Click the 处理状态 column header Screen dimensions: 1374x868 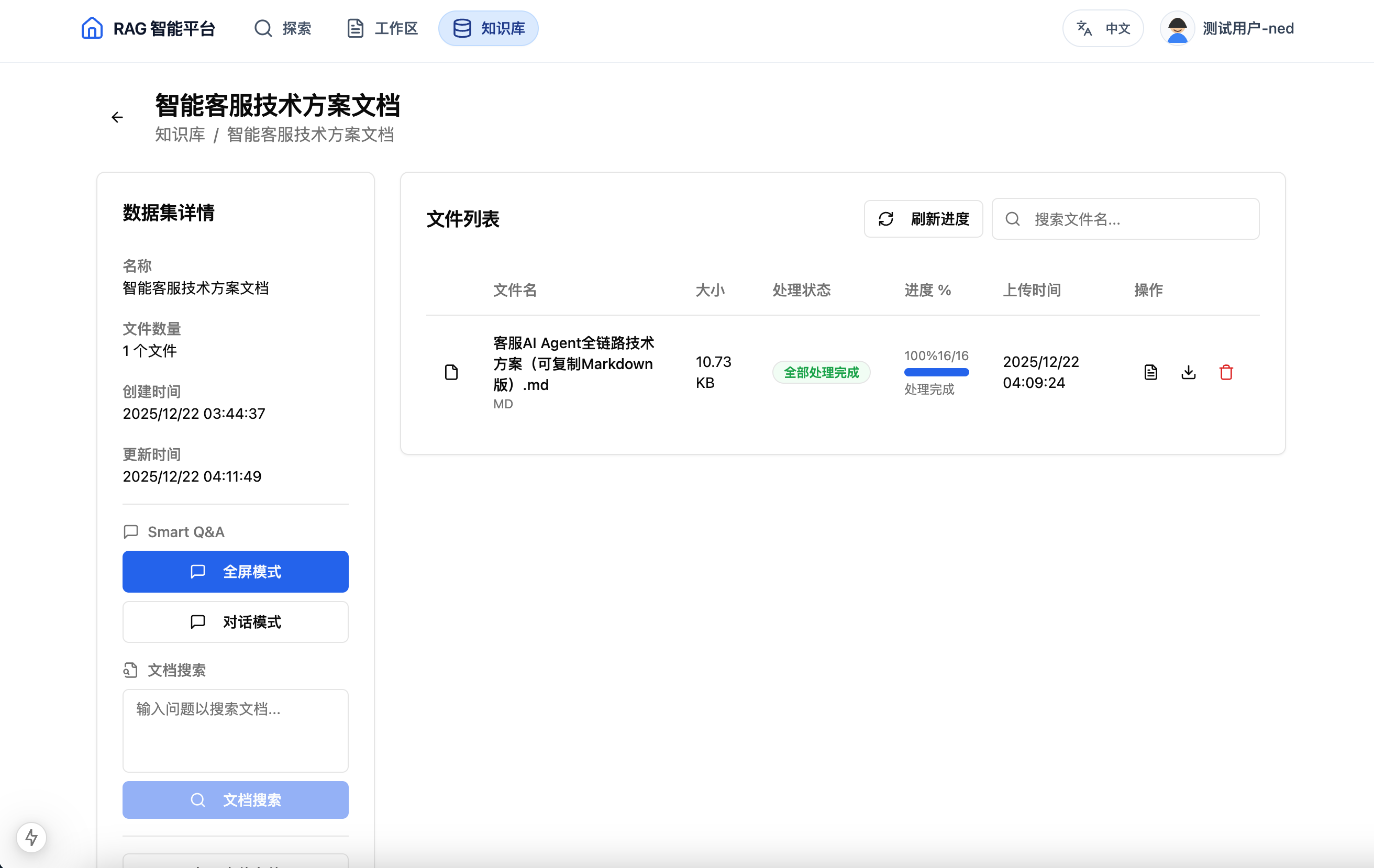(801, 290)
